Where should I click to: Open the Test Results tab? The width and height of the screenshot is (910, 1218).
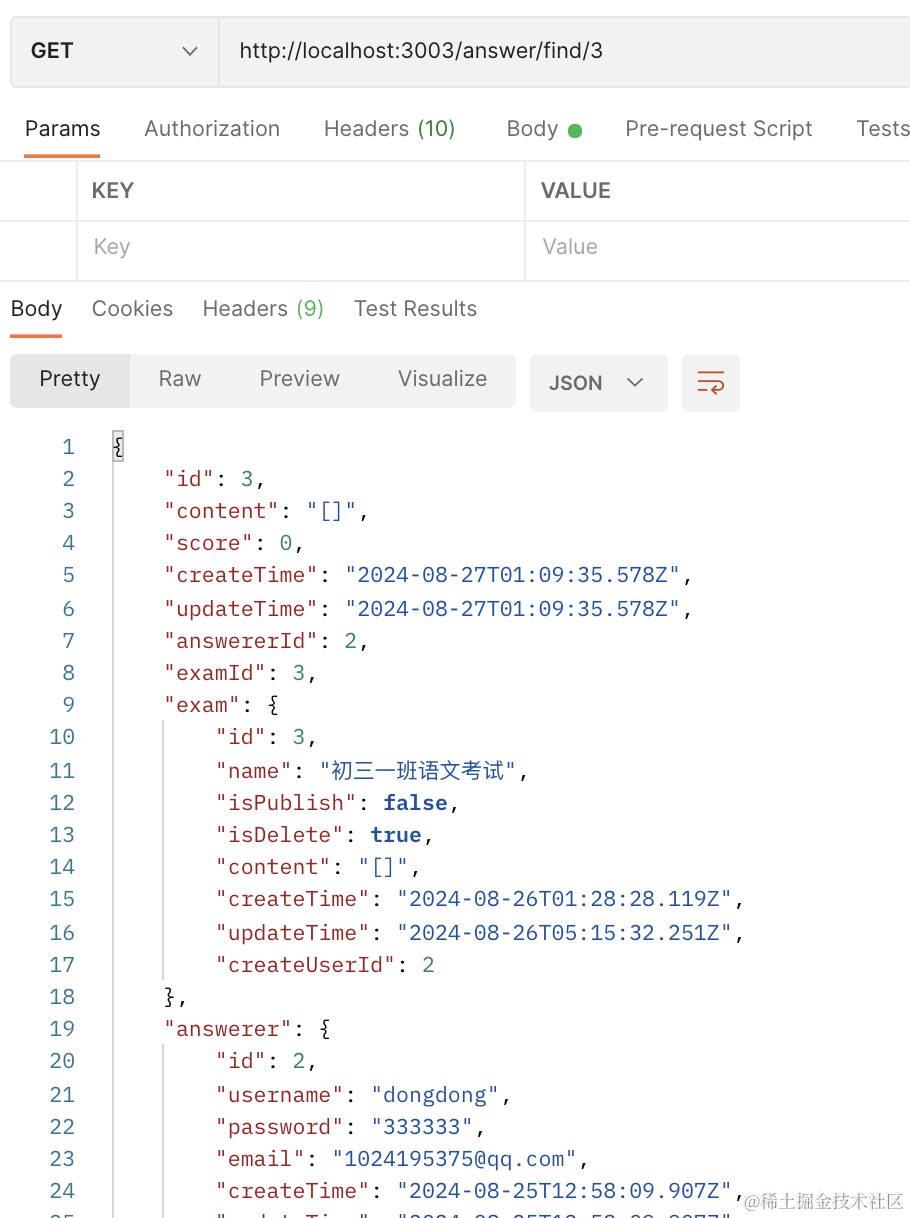coord(415,309)
